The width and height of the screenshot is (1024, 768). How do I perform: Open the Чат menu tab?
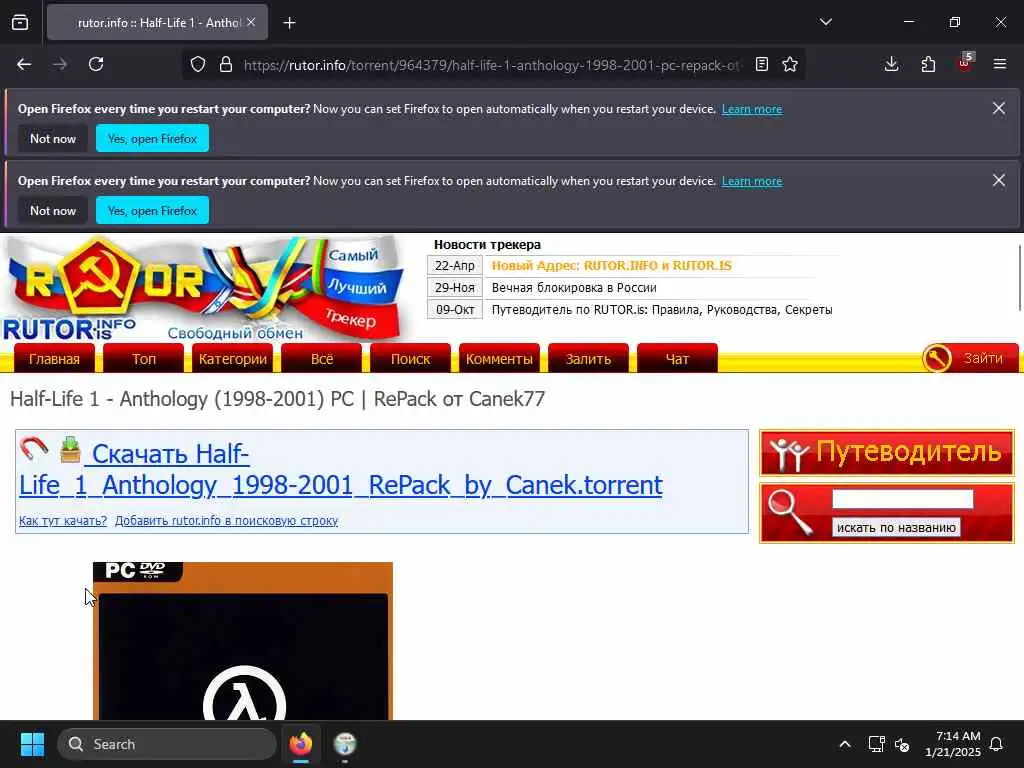coord(677,359)
